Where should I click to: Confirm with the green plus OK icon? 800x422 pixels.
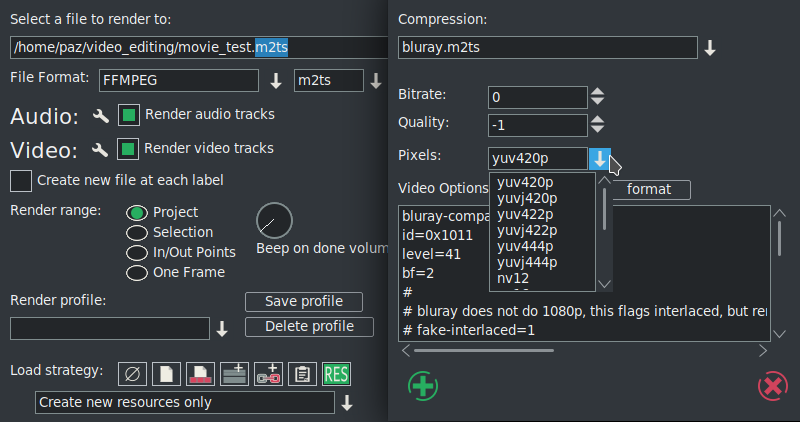pyautogui.click(x=422, y=386)
